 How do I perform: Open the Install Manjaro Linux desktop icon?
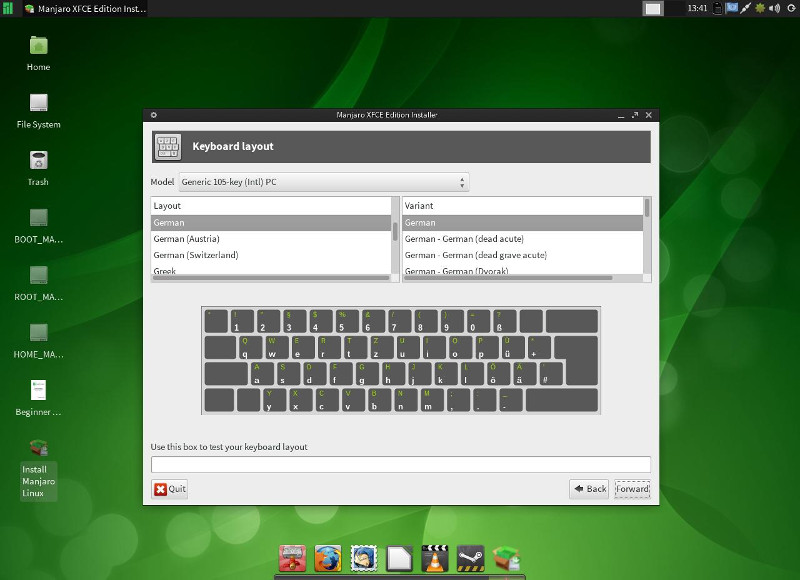pyautogui.click(x=39, y=448)
